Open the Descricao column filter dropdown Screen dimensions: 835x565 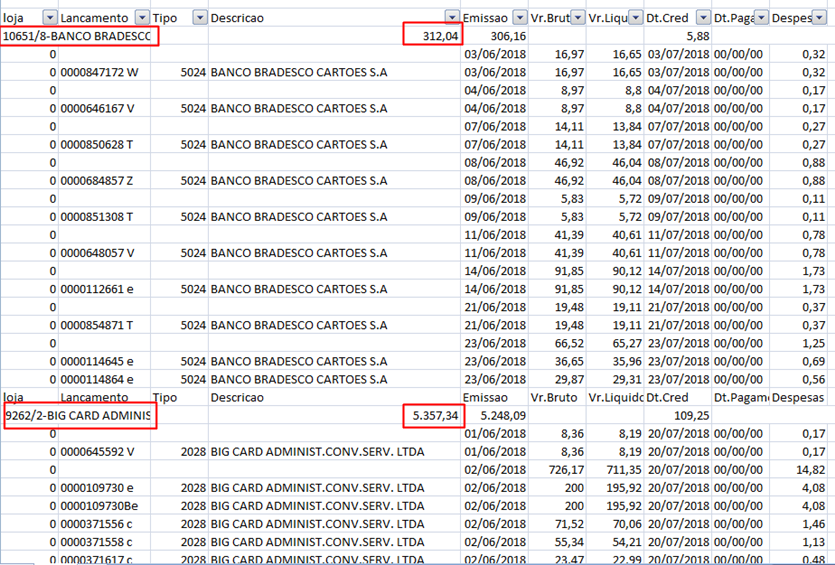pos(452,18)
